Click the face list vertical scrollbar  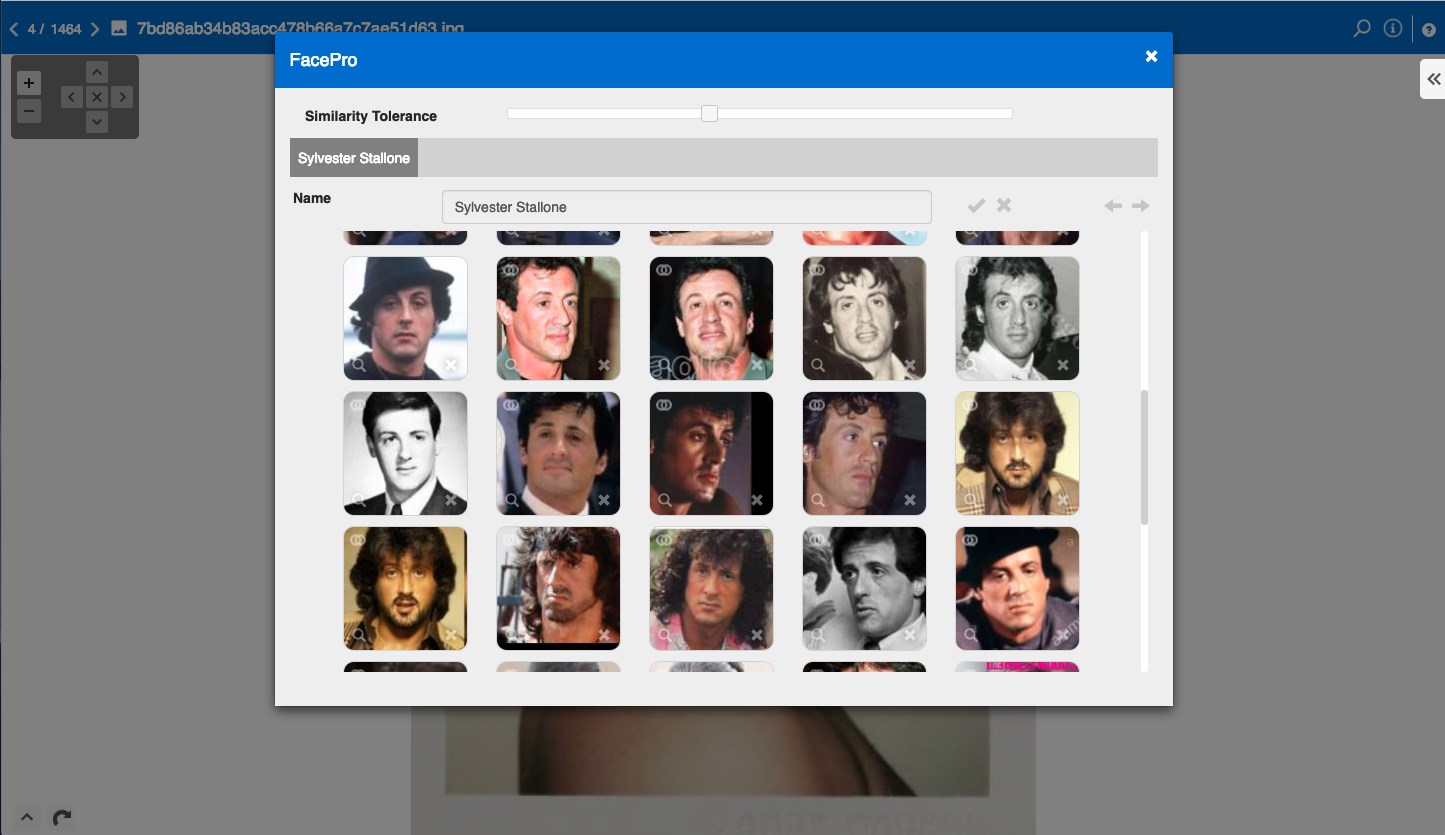(x=1144, y=457)
